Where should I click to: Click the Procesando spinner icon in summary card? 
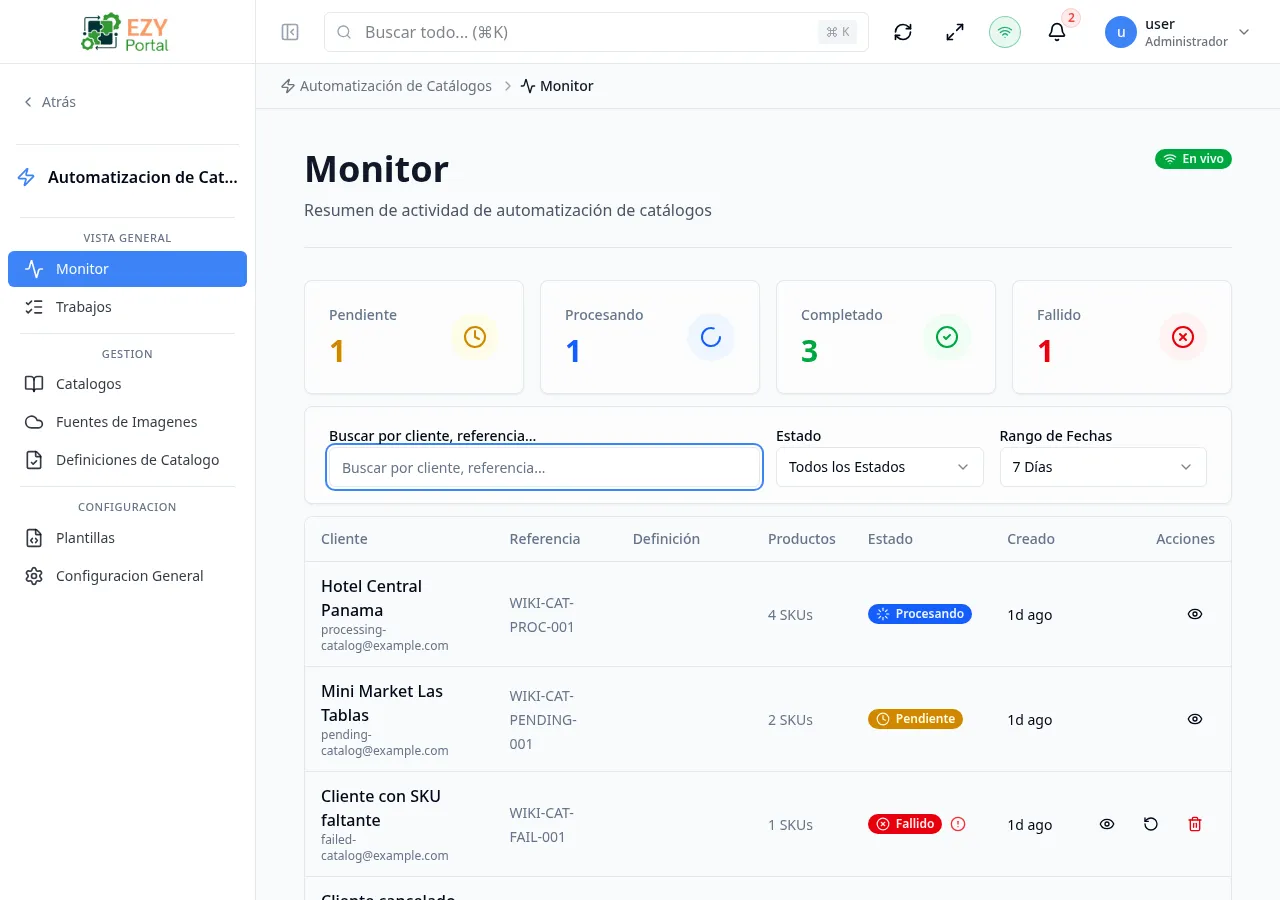711,337
